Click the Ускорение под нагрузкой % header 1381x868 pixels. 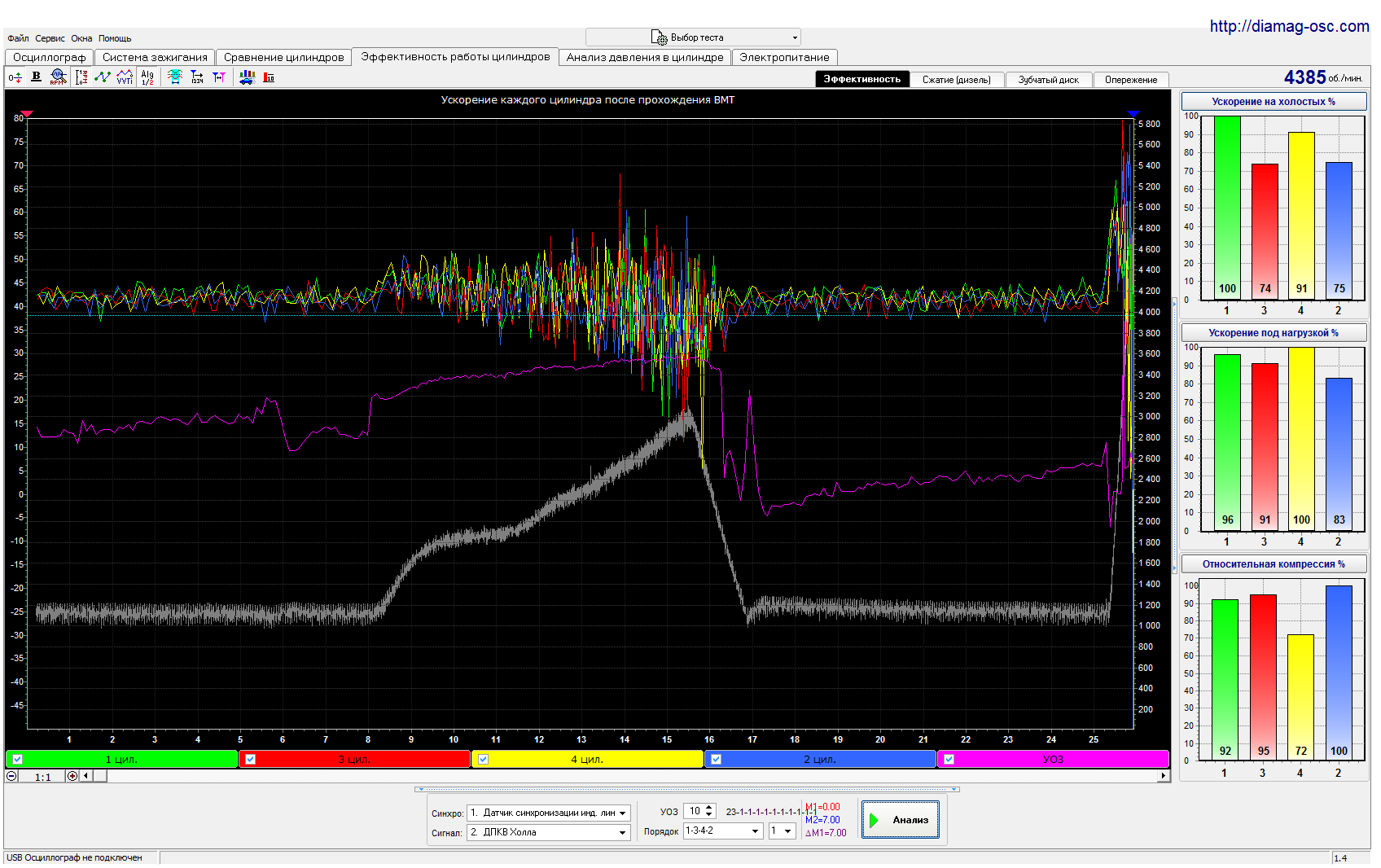click(1274, 333)
